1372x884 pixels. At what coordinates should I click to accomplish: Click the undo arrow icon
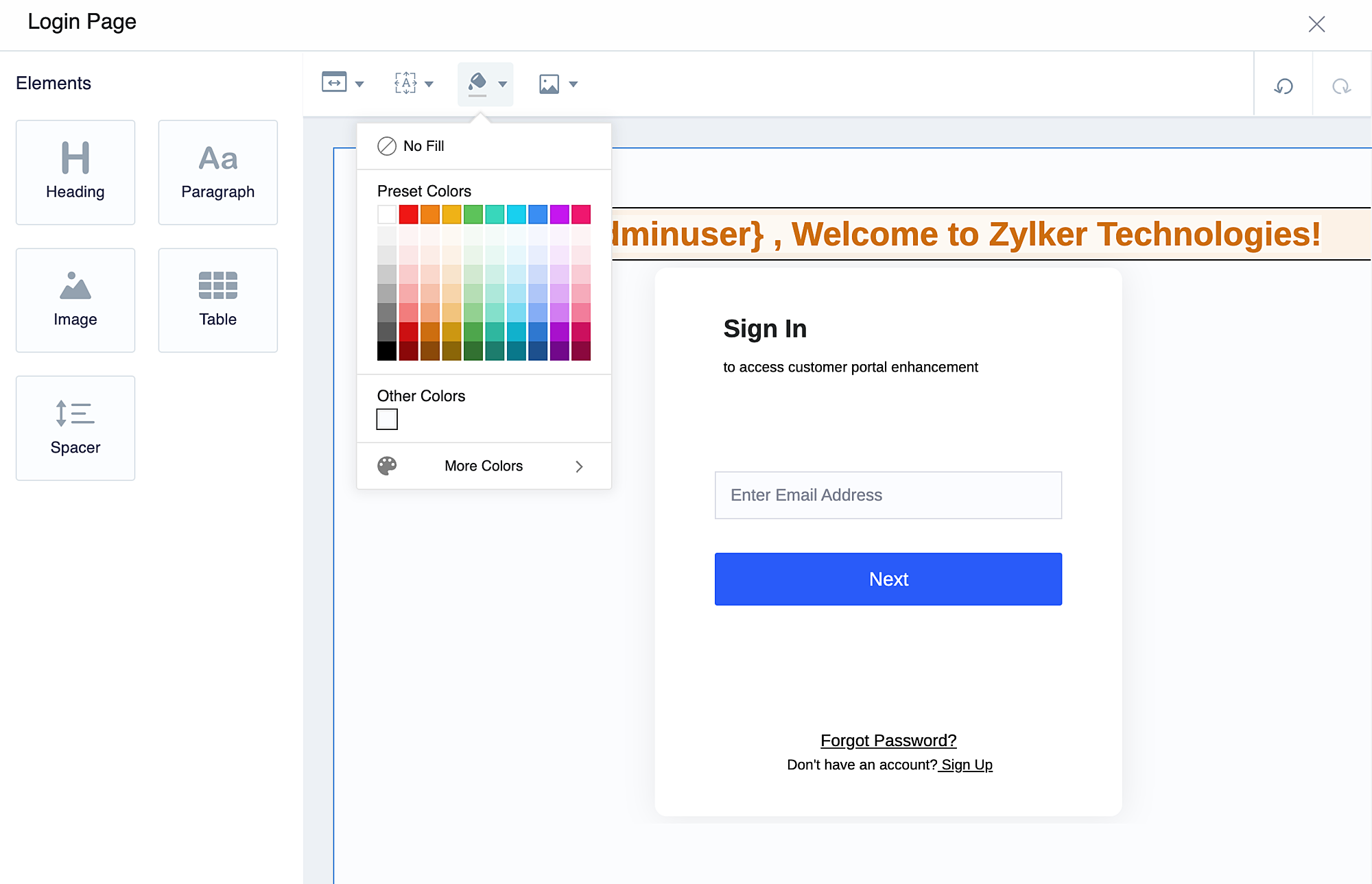pyautogui.click(x=1284, y=86)
